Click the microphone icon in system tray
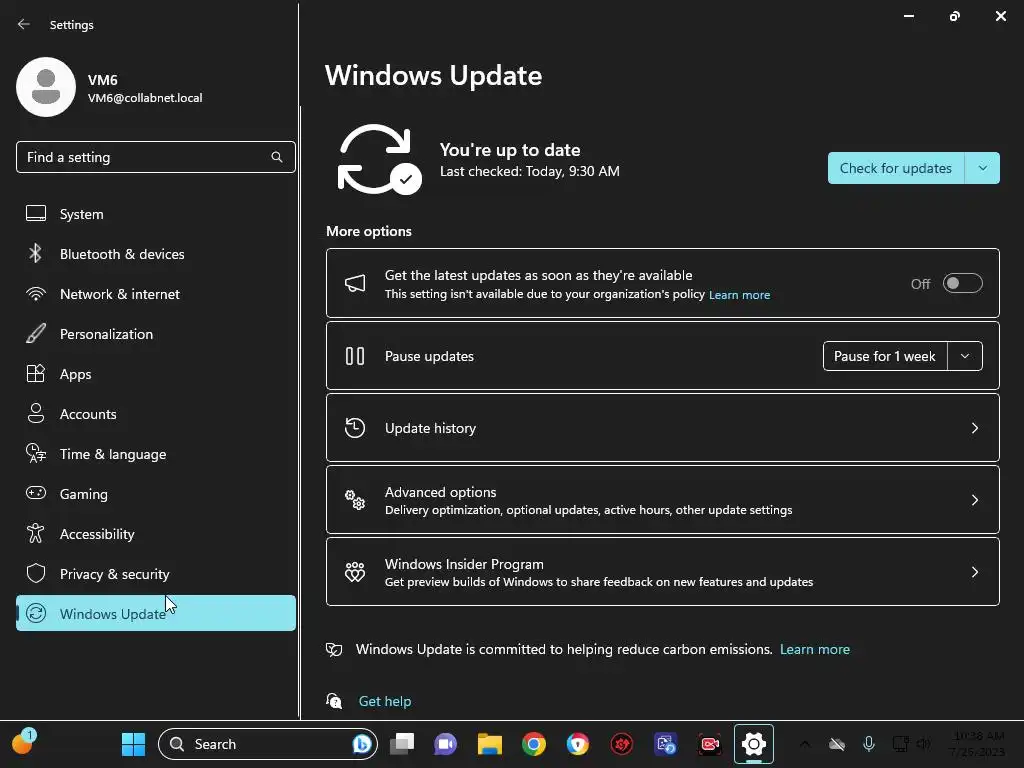Viewport: 1024px width, 768px height. click(x=869, y=744)
